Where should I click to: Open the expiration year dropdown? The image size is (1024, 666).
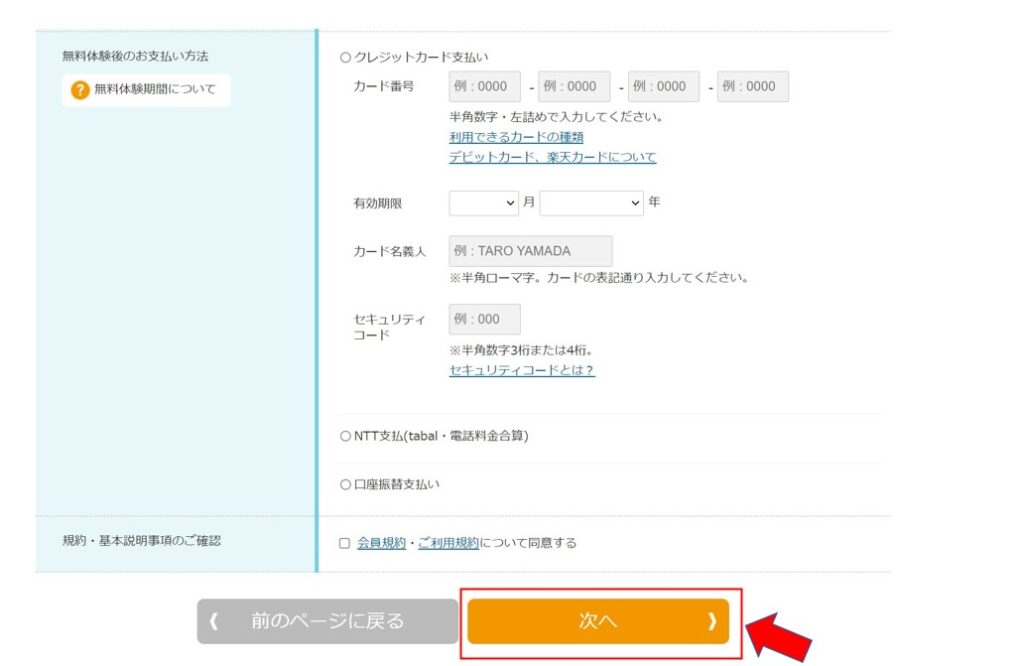click(x=592, y=203)
